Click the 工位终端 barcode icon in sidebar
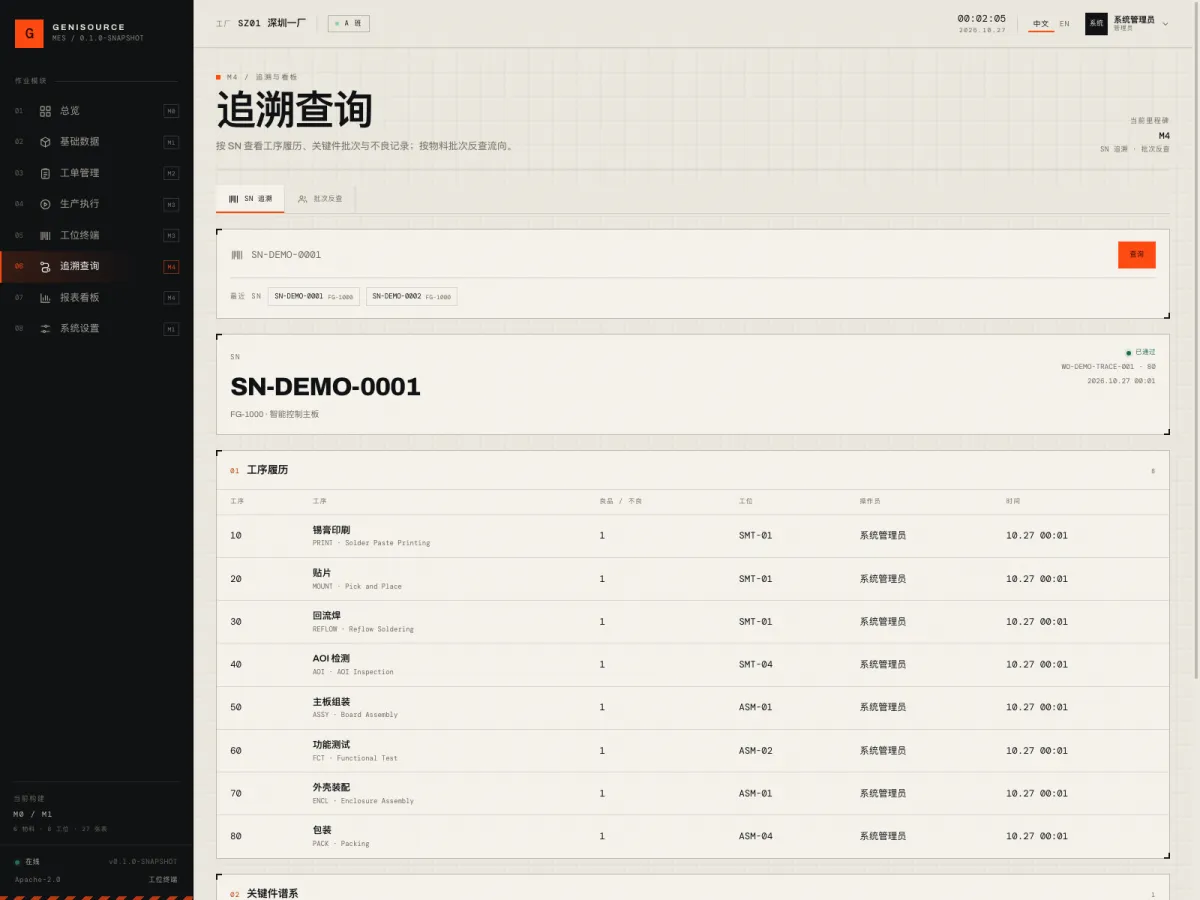 pos(45,236)
